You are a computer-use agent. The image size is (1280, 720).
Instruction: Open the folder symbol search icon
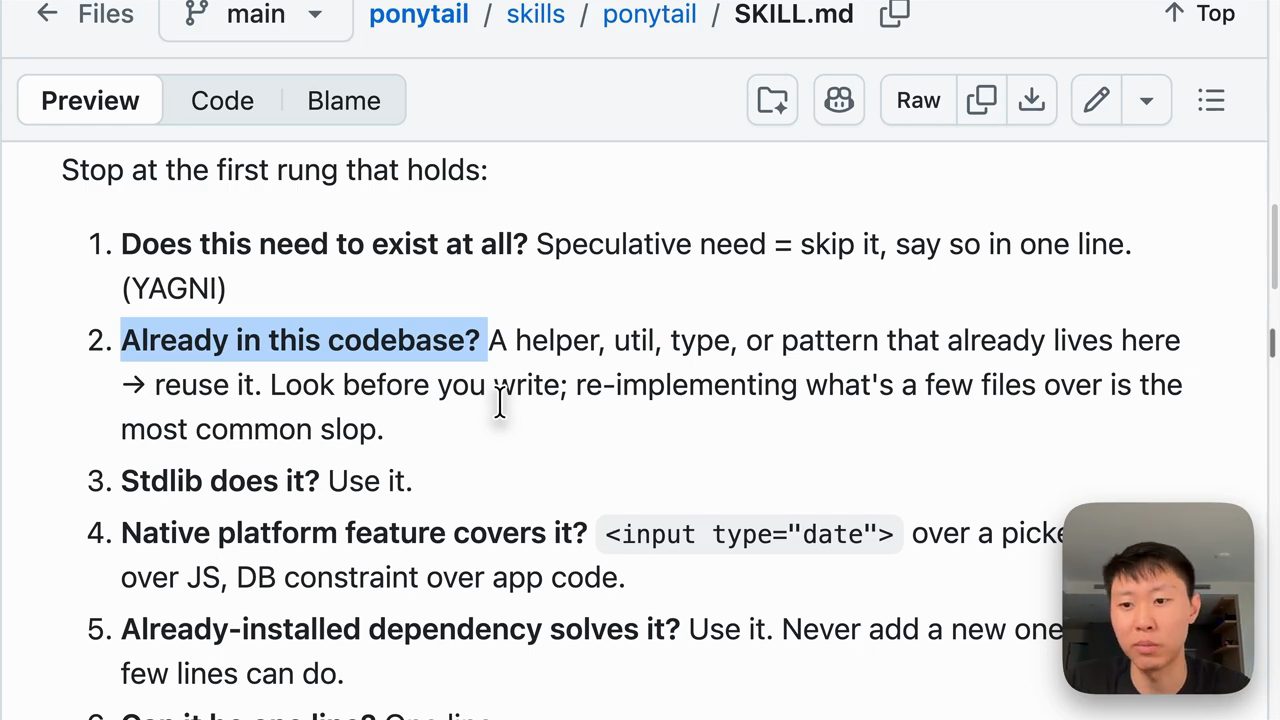(772, 100)
